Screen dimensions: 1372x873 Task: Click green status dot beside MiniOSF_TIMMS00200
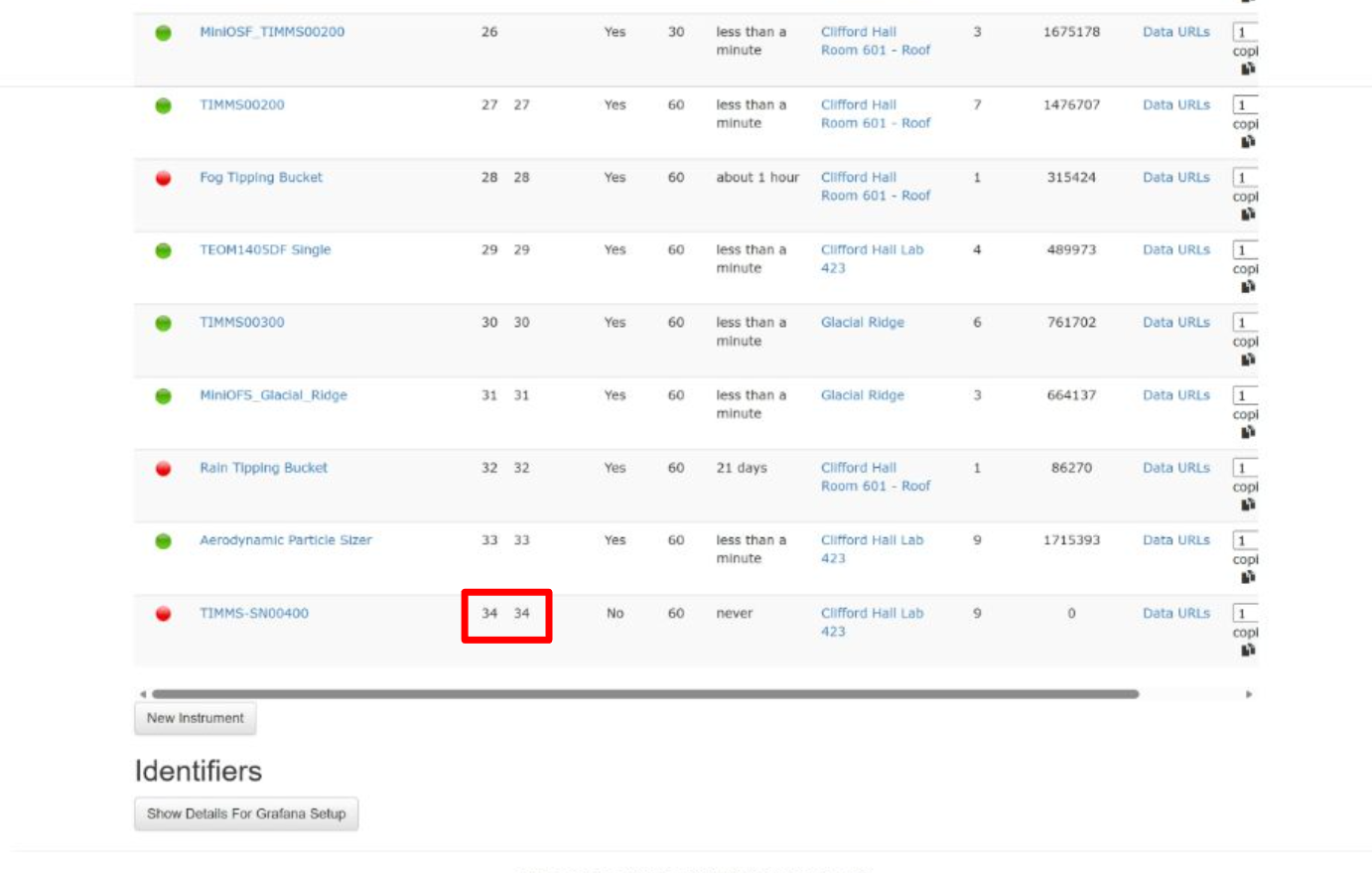tap(164, 33)
